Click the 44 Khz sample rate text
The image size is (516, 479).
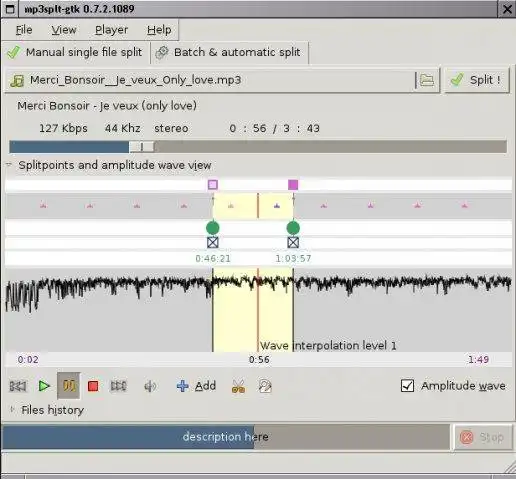click(x=123, y=128)
